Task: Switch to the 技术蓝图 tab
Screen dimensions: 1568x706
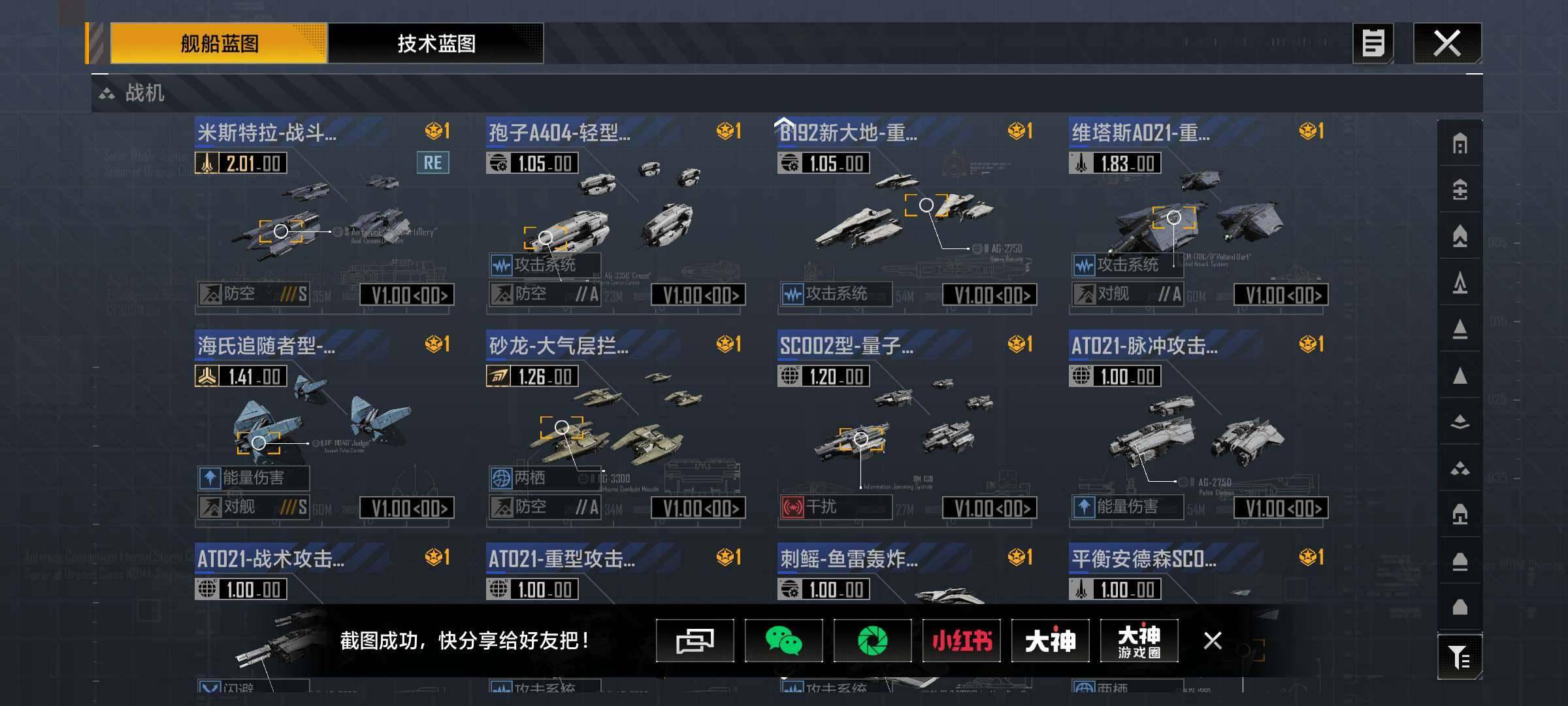Action: pyautogui.click(x=436, y=44)
